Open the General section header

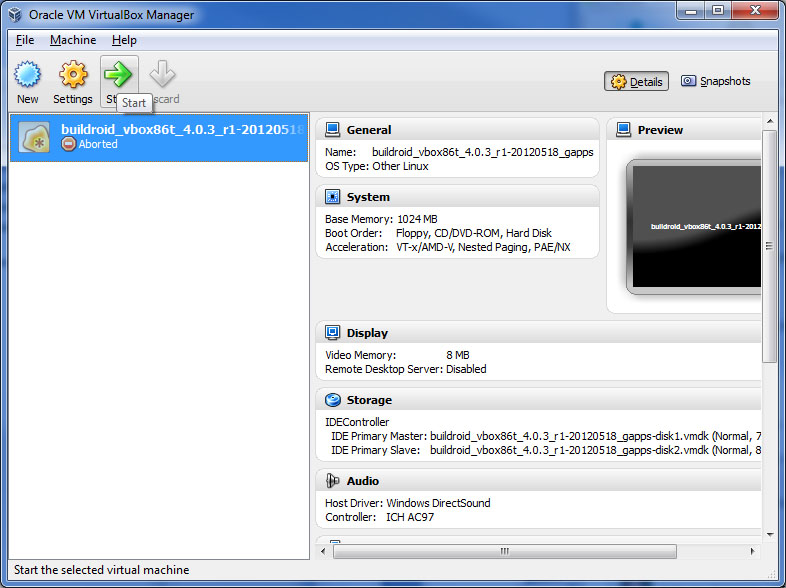pyautogui.click(x=458, y=130)
